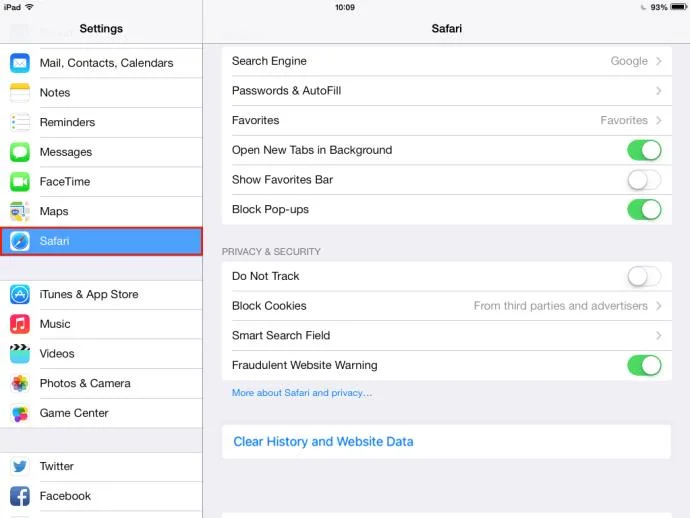The height and width of the screenshot is (518, 690).
Task: Open Passwords & AutoFill disclosure arrow
Action: tap(659, 91)
